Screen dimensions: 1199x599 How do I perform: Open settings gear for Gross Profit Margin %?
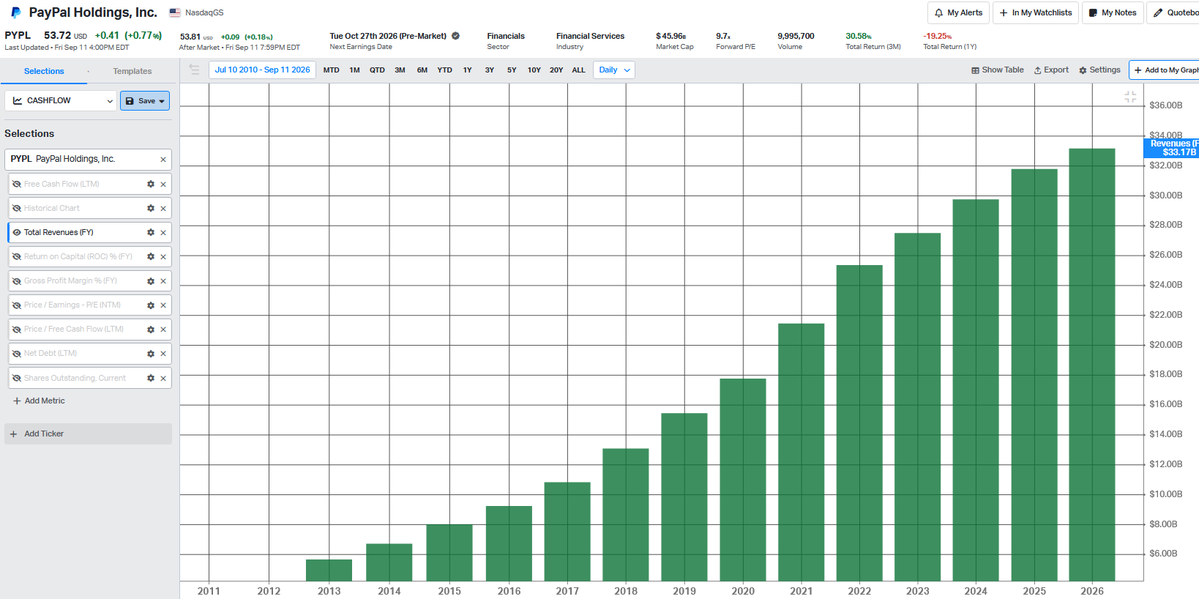click(151, 281)
